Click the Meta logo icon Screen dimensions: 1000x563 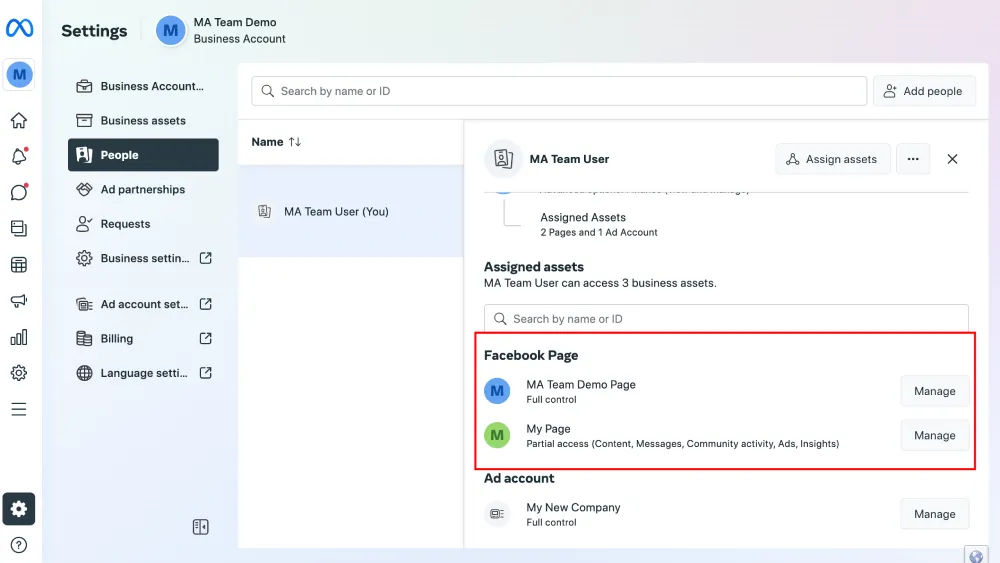(x=19, y=28)
